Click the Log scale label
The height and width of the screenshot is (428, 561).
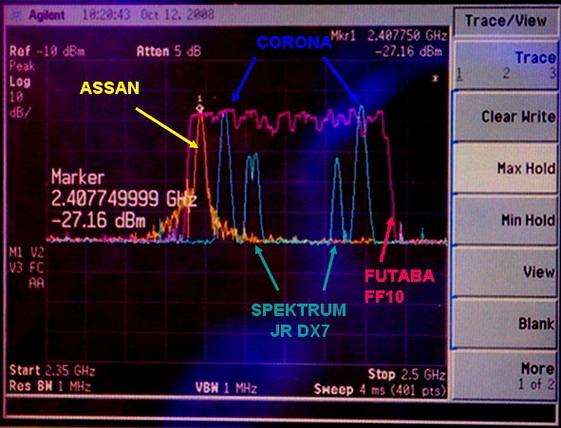[20, 82]
